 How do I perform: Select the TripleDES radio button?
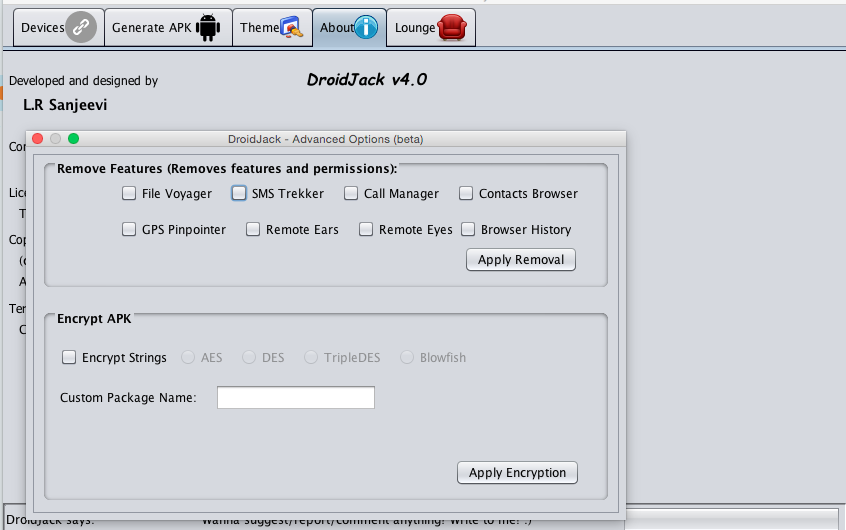click(x=311, y=357)
